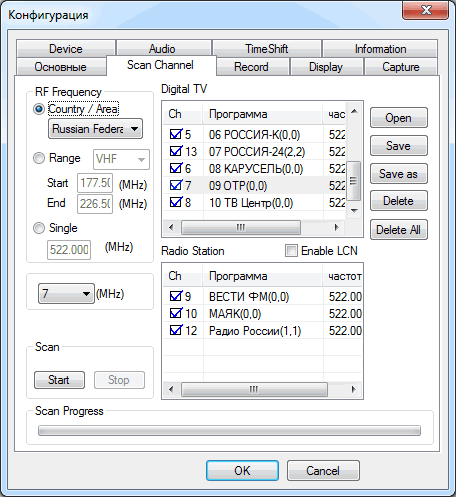Enable the LCN checkbox
Screen dimensions: 456x497
coord(291,251)
